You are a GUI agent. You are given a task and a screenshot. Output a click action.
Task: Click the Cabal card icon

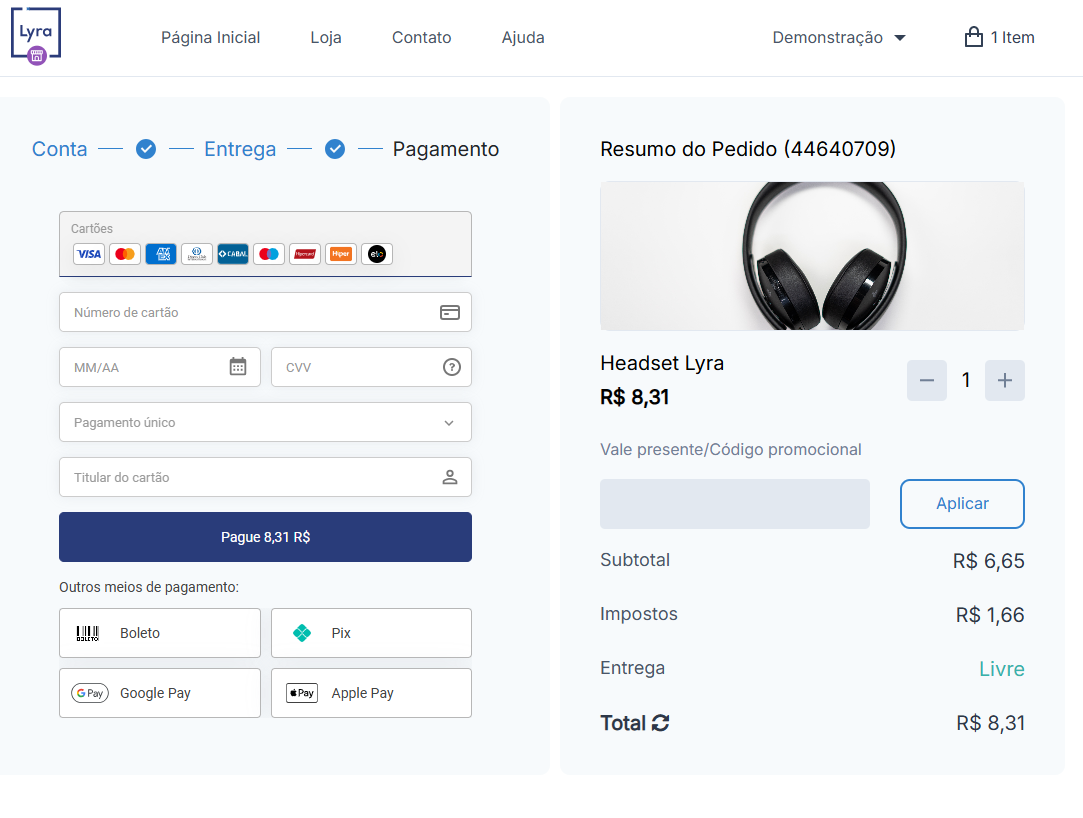coord(233,254)
